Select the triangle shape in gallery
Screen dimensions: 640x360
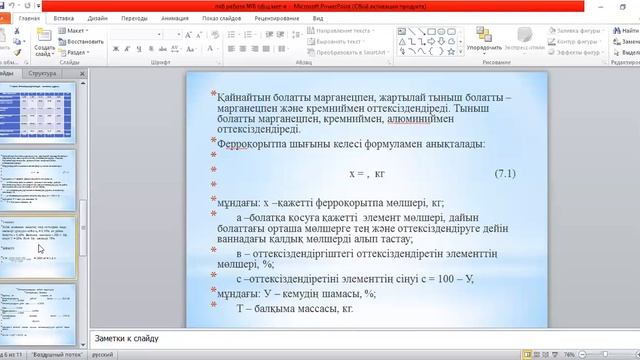click(402, 42)
